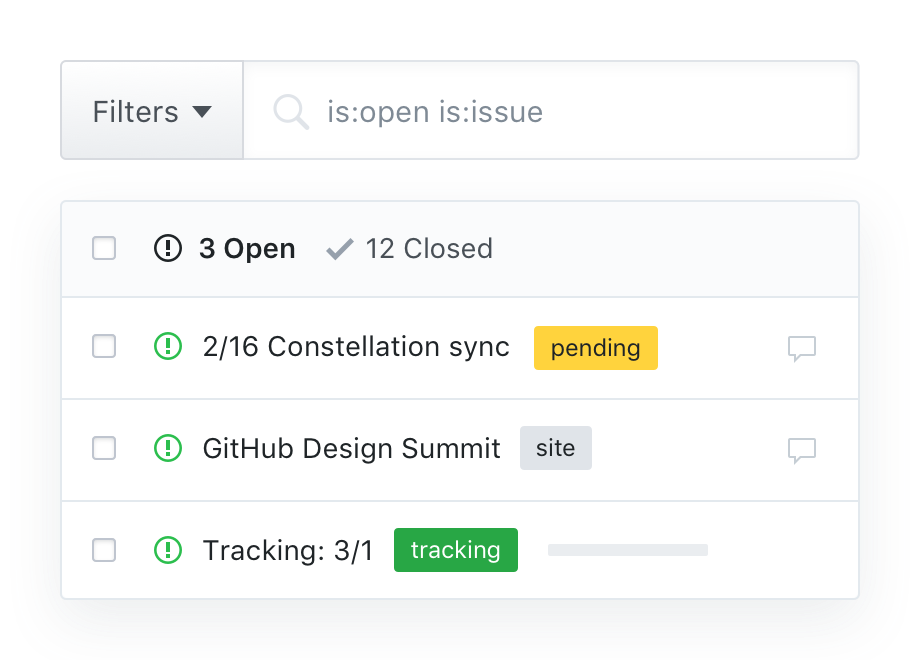
Task: Click the pending label on Constellation sync
Action: pos(595,348)
